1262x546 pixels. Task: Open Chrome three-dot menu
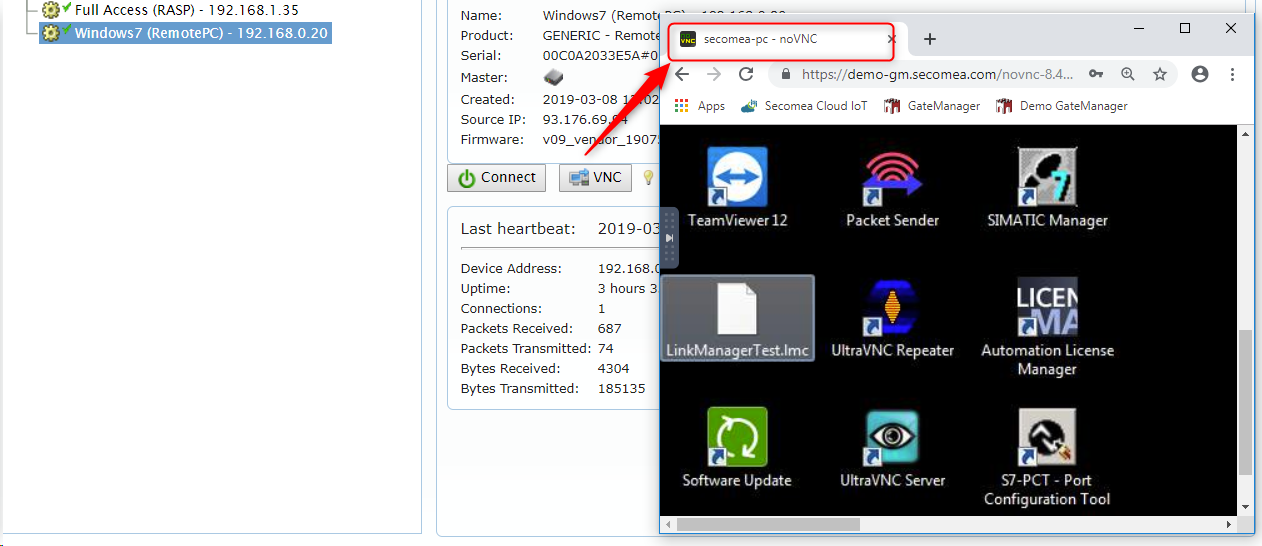pyautogui.click(x=1232, y=74)
